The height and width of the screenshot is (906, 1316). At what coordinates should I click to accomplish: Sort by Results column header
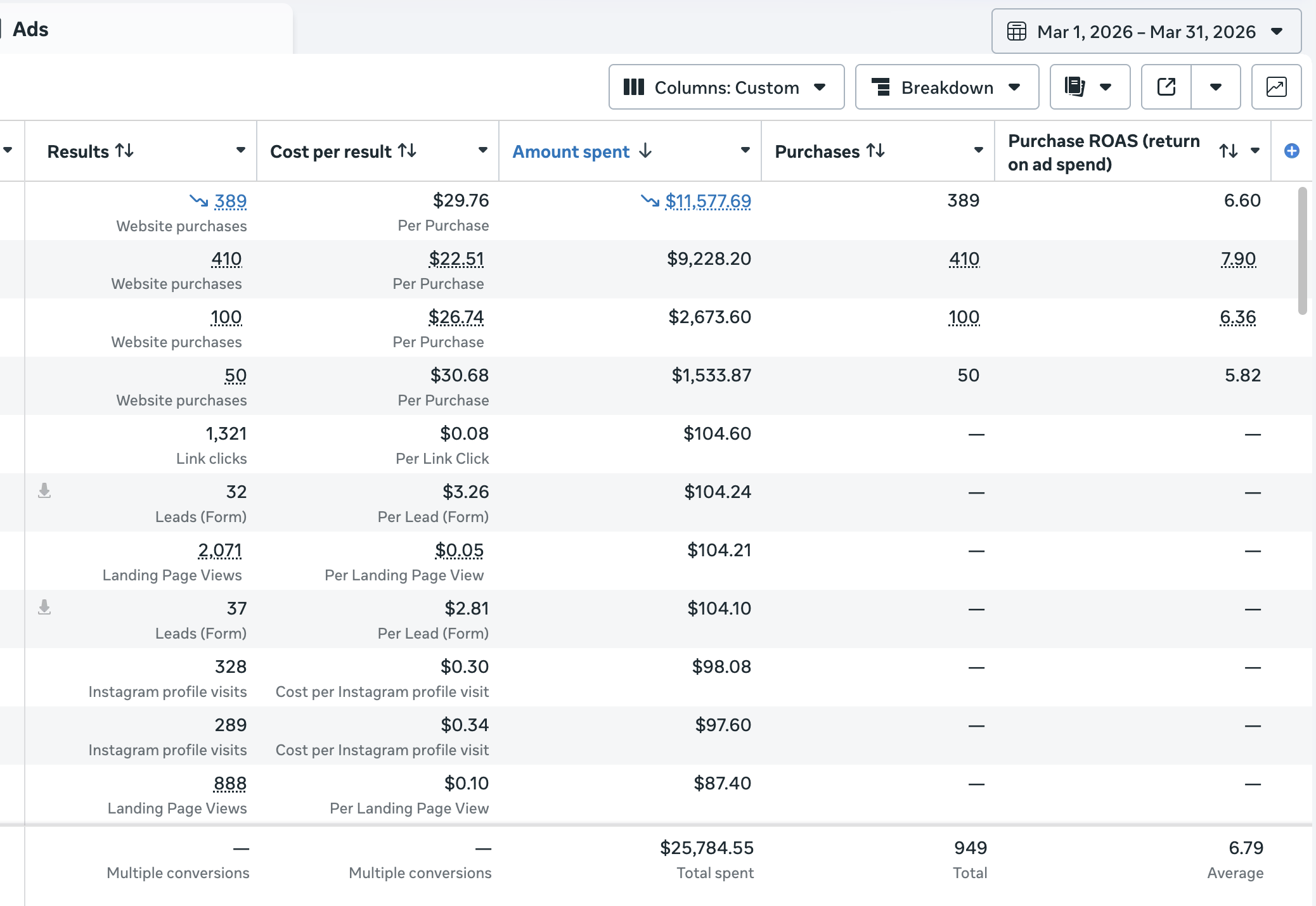[x=90, y=151]
